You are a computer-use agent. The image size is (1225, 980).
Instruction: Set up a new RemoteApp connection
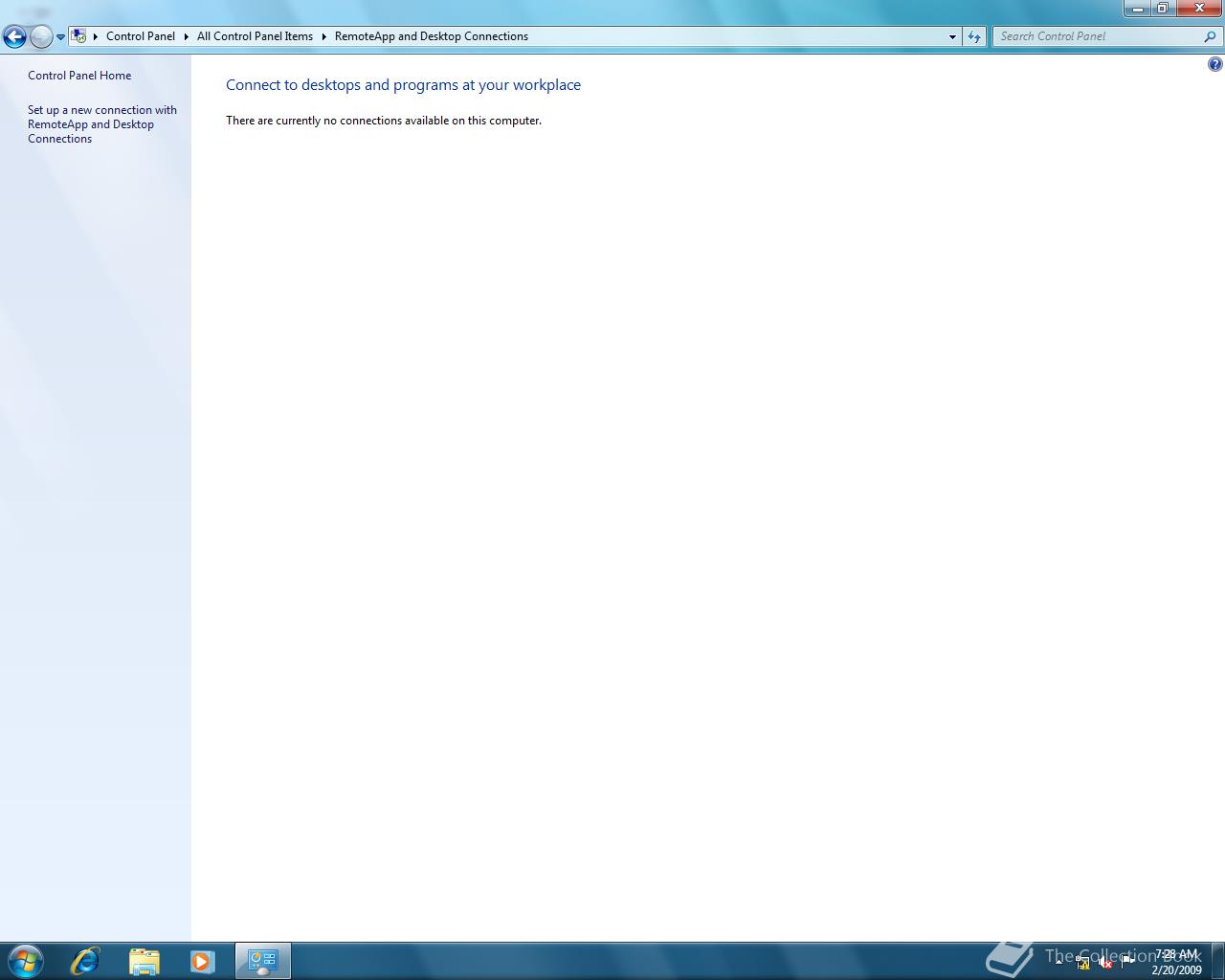tap(102, 124)
